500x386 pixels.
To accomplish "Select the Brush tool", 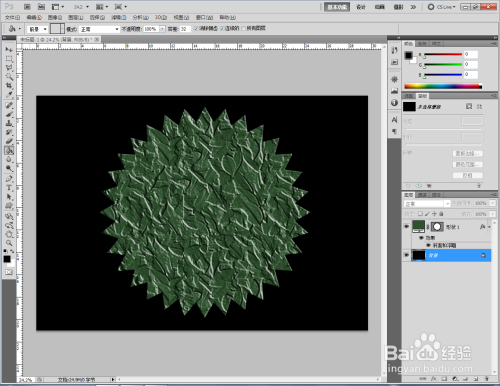I will click(x=9, y=114).
